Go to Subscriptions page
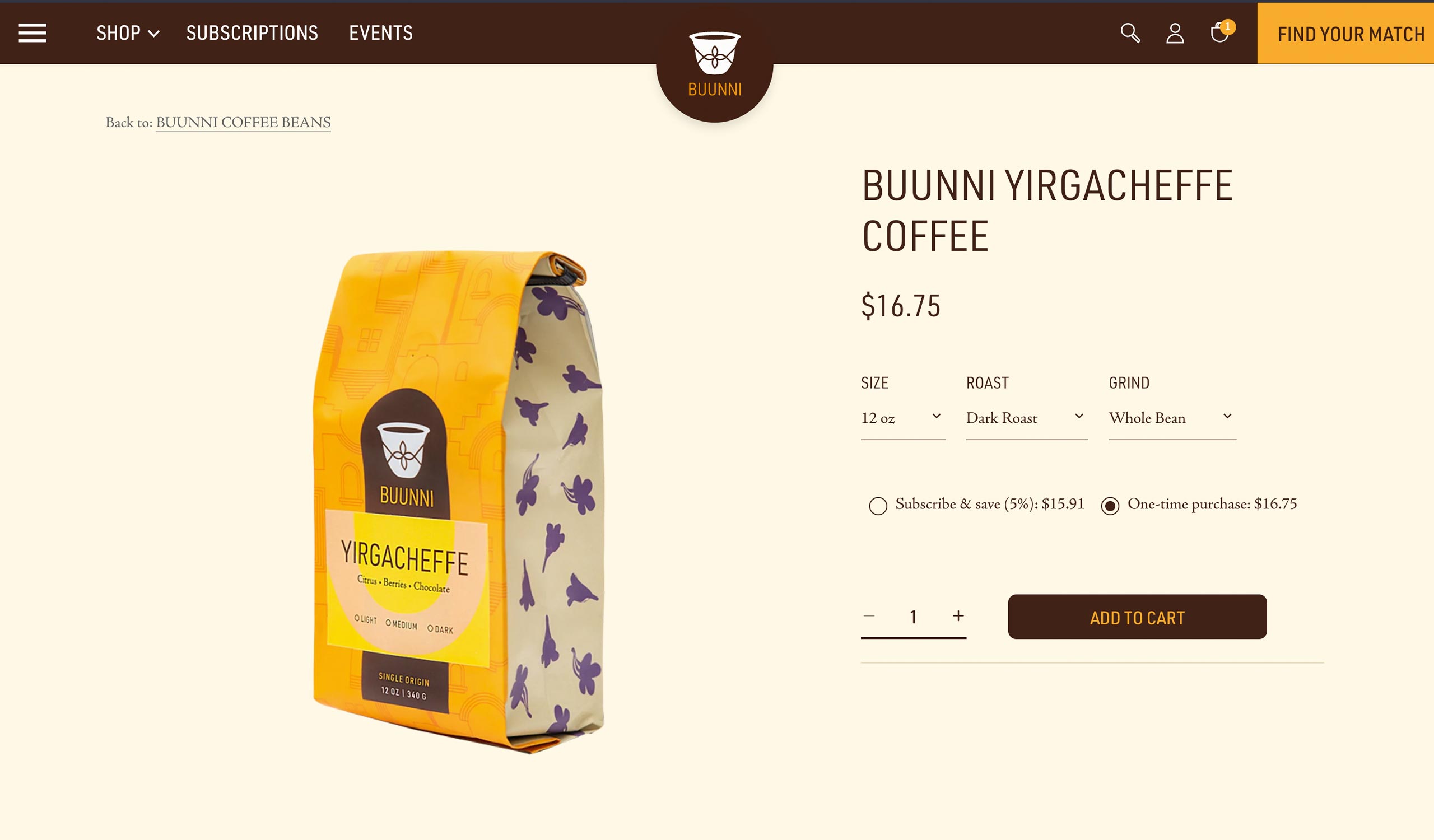The image size is (1434, 840). (x=252, y=33)
